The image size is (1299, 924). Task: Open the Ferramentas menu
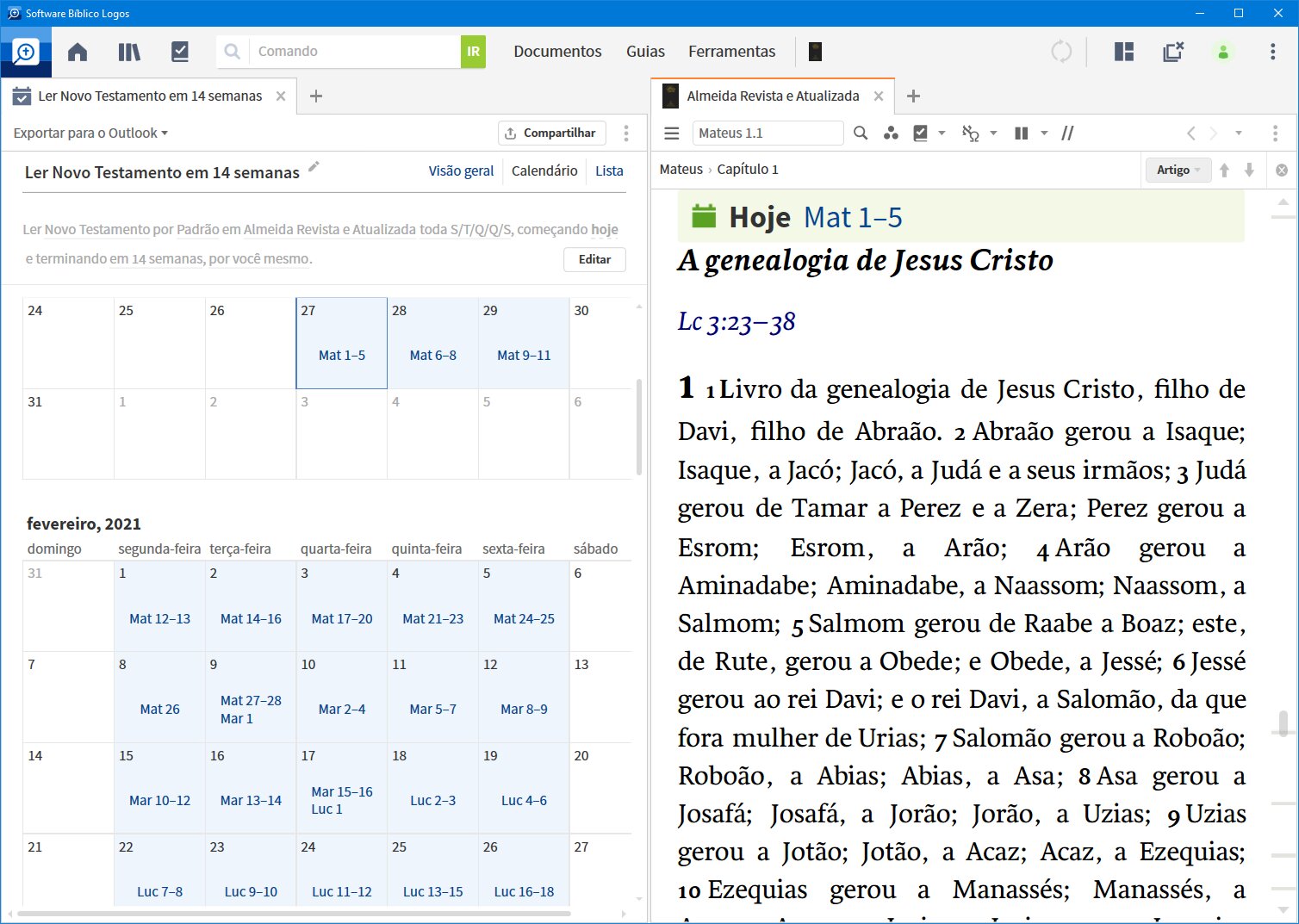point(731,52)
